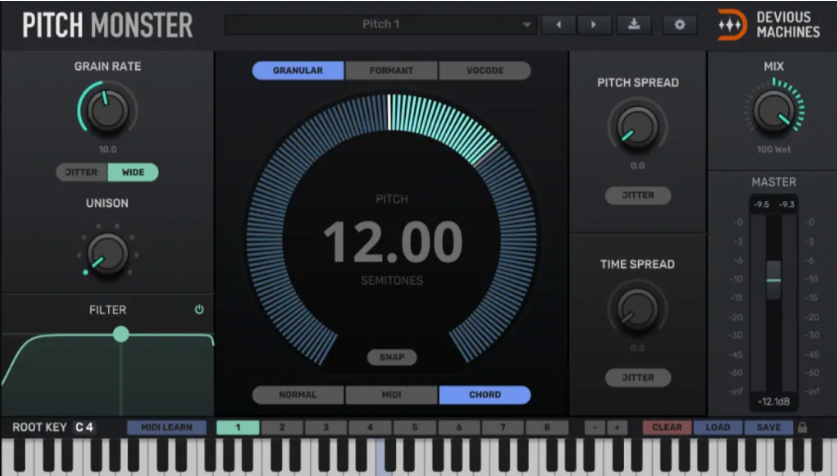Select chord slot 5
The width and height of the screenshot is (837, 476).
pos(414,427)
